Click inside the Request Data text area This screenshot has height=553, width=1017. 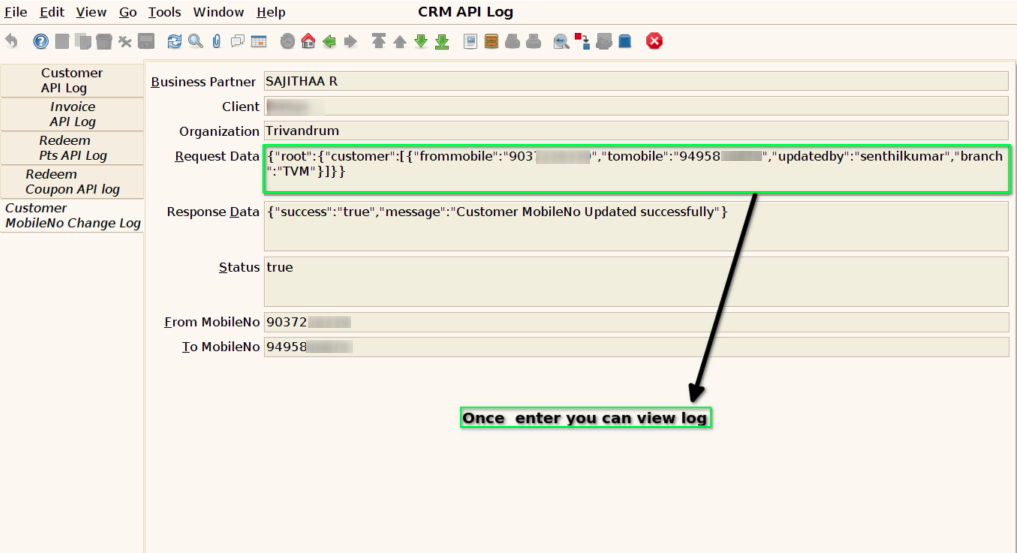tap(636, 169)
